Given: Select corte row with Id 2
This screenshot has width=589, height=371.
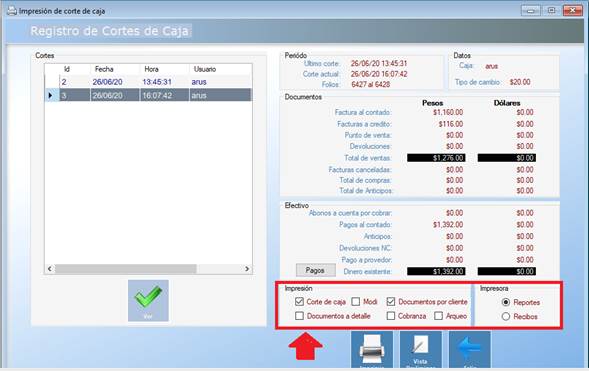Looking at the screenshot, I should pos(148,82).
